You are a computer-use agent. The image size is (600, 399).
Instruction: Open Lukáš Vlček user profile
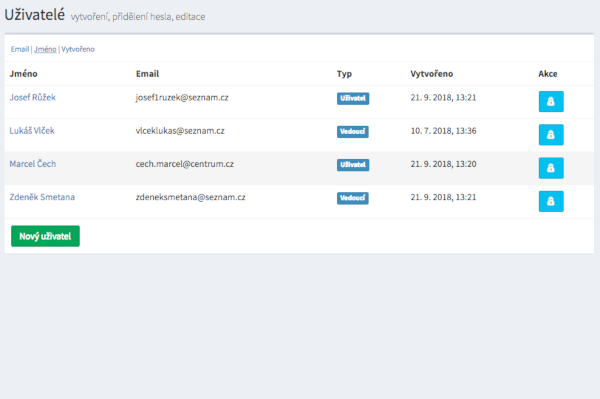pos(32,131)
